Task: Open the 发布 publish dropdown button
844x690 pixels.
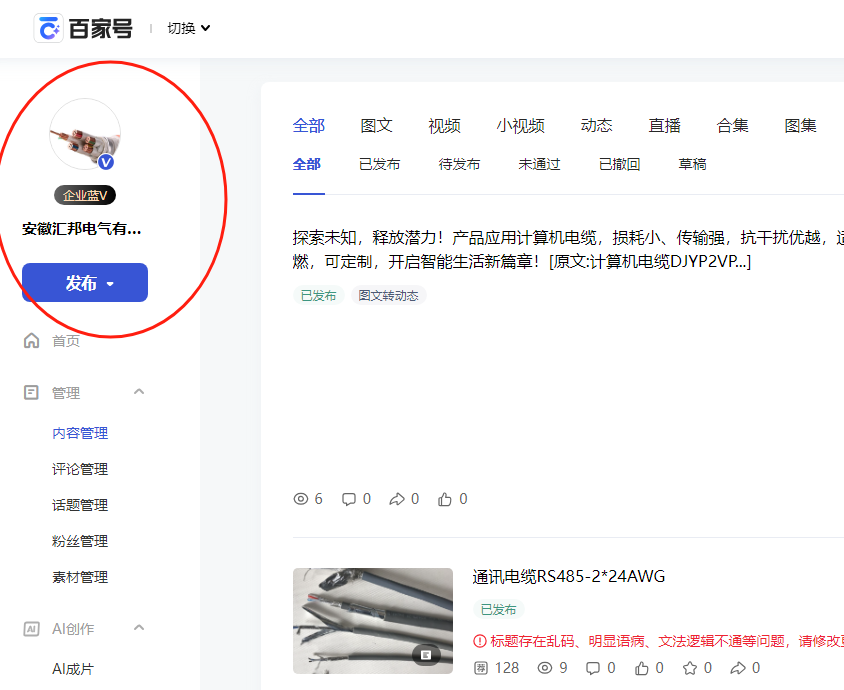Action: pyautogui.click(x=85, y=283)
